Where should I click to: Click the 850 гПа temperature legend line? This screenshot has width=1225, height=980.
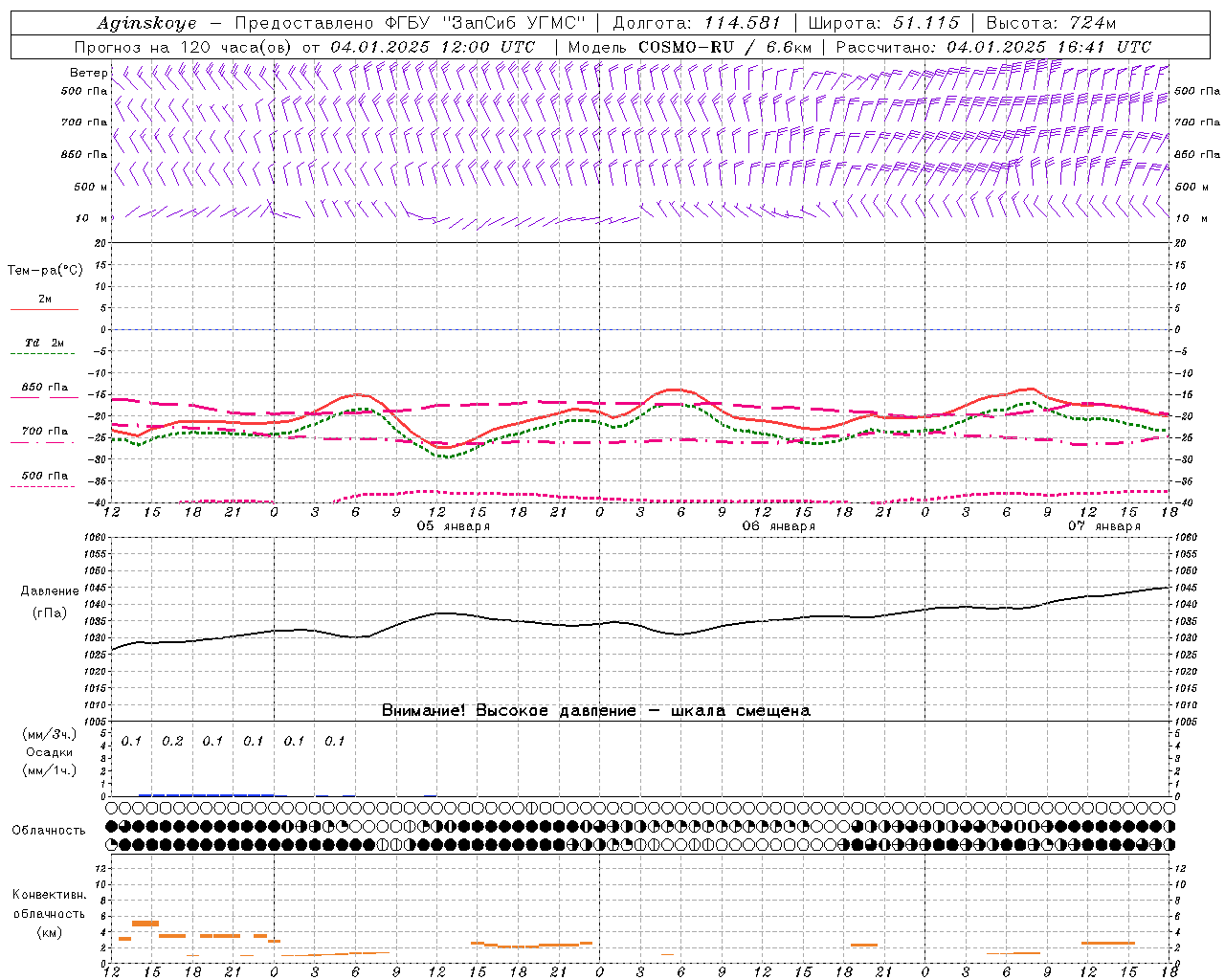[x=44, y=398]
